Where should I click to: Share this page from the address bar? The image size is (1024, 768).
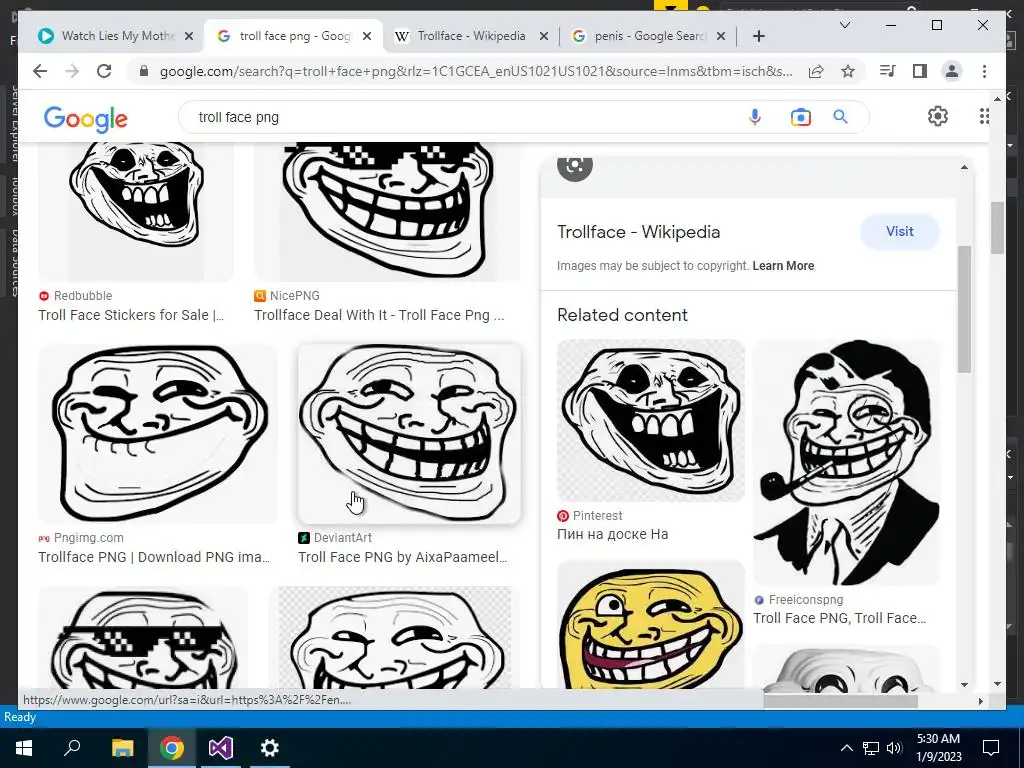click(816, 71)
